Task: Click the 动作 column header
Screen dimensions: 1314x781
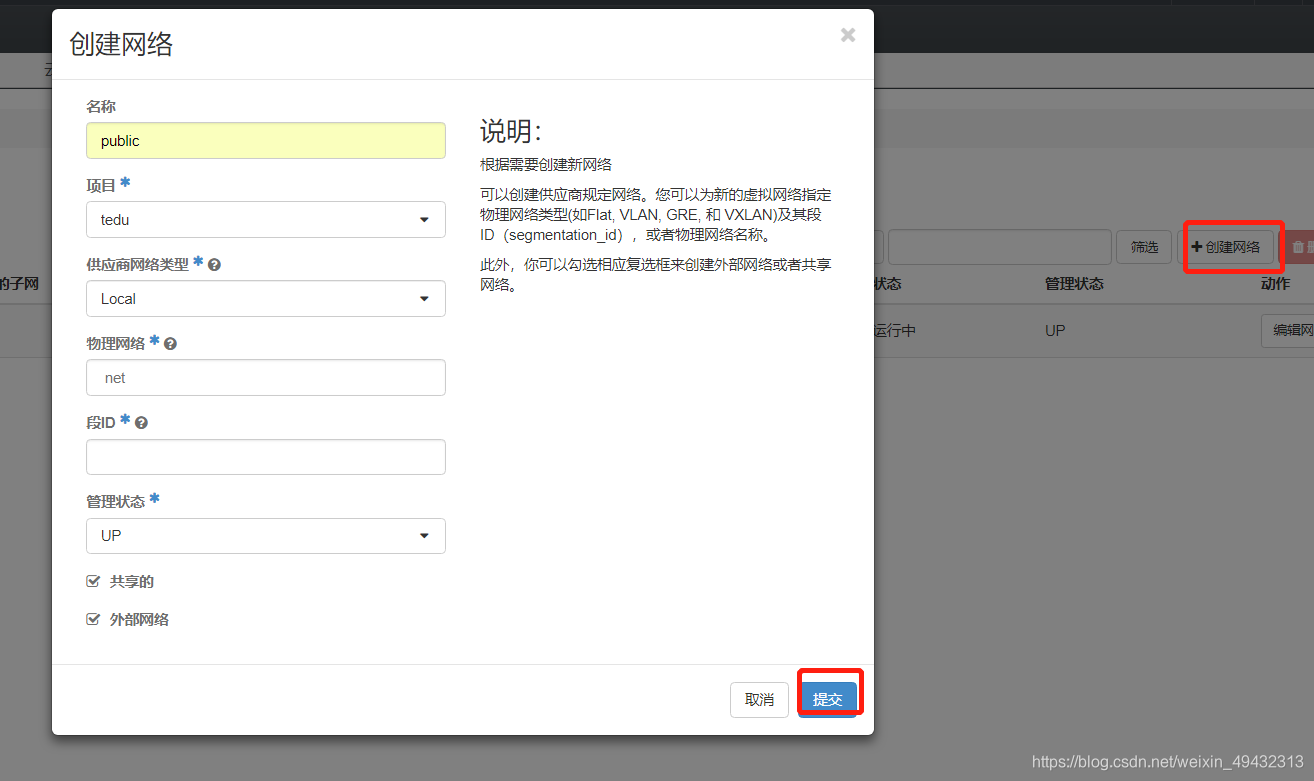Action: (x=1275, y=284)
